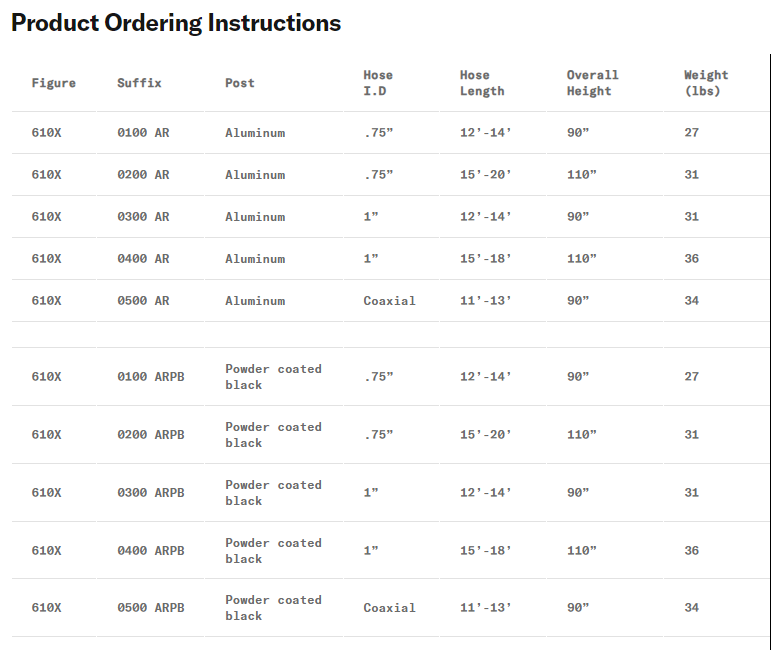Click the Post column header
Viewport: 776px width, 650px height.
[x=240, y=83]
